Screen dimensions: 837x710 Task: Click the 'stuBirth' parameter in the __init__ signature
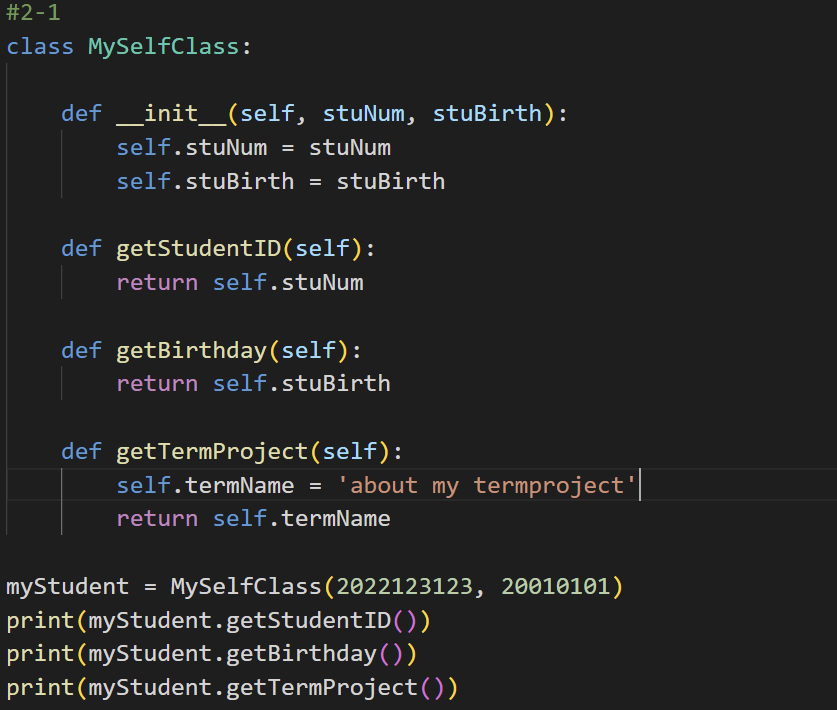(487, 114)
